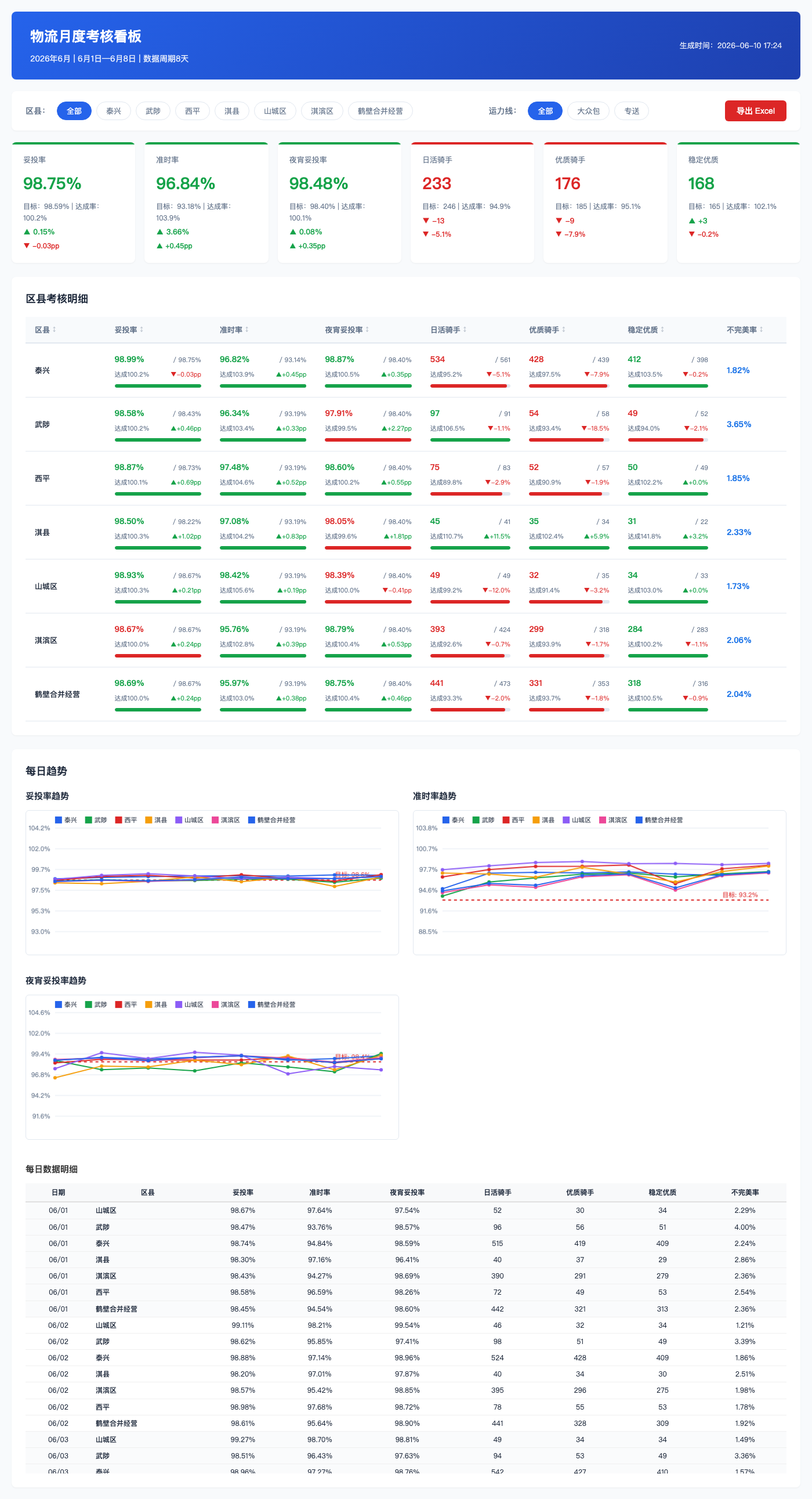
Task: Click 06/02 泰兴 准时率 cell 97.14%
Action: tap(320, 1357)
